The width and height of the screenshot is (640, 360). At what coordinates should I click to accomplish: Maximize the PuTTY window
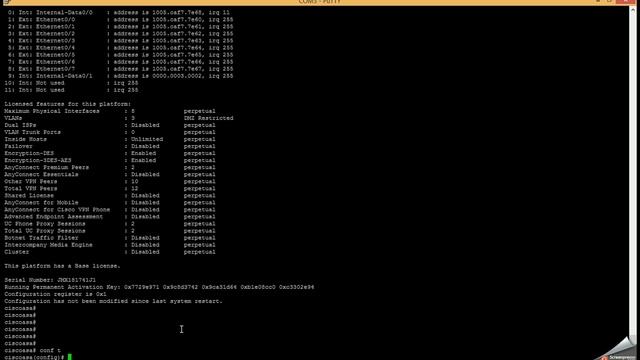pos(609,2)
